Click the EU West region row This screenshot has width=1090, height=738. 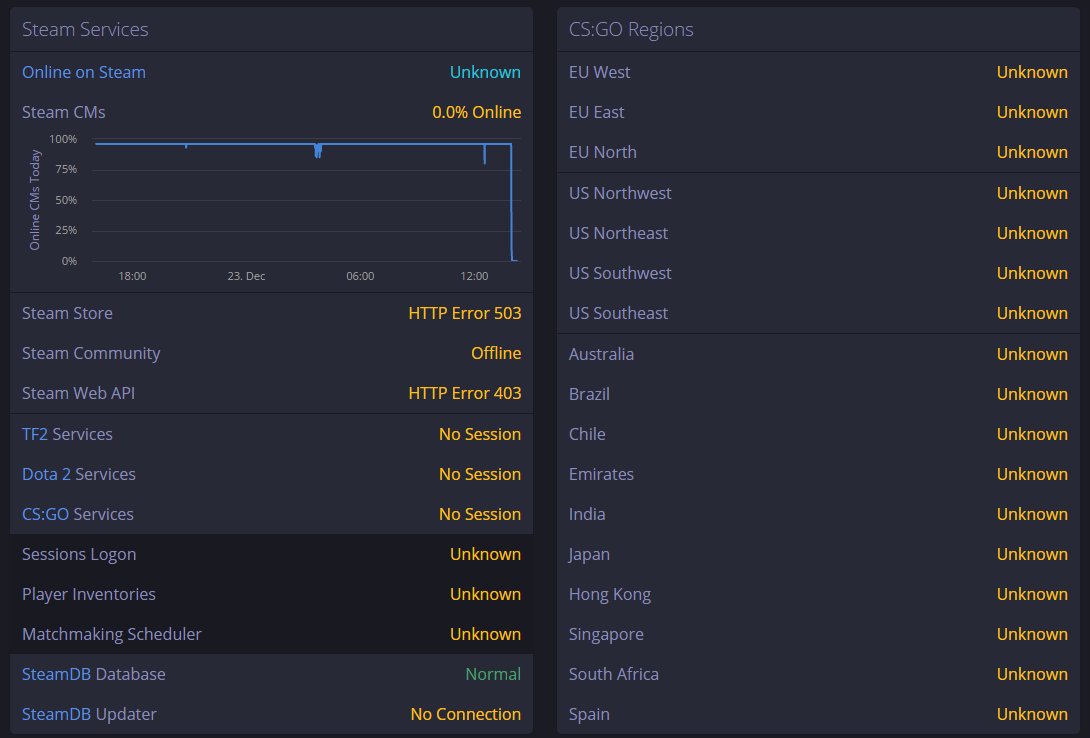(818, 72)
